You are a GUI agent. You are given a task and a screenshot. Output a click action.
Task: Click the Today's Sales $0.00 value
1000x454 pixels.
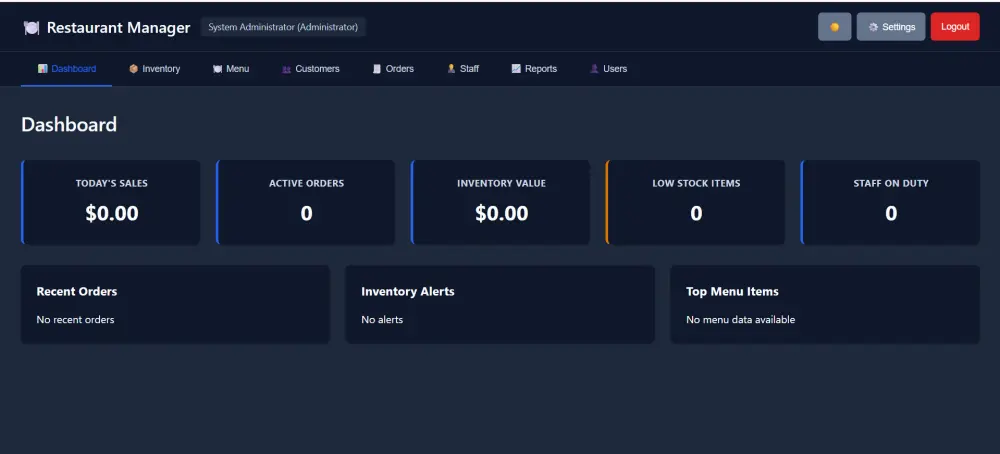tap(112, 213)
